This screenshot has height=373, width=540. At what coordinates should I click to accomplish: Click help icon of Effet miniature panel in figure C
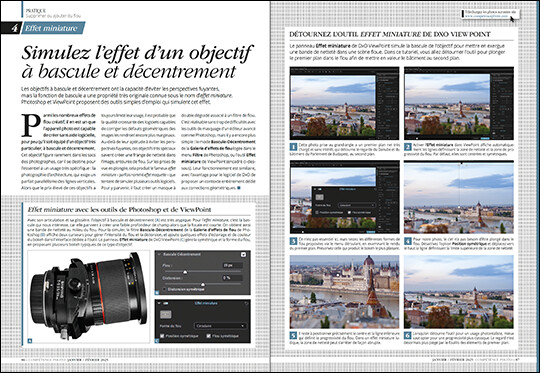246,303
